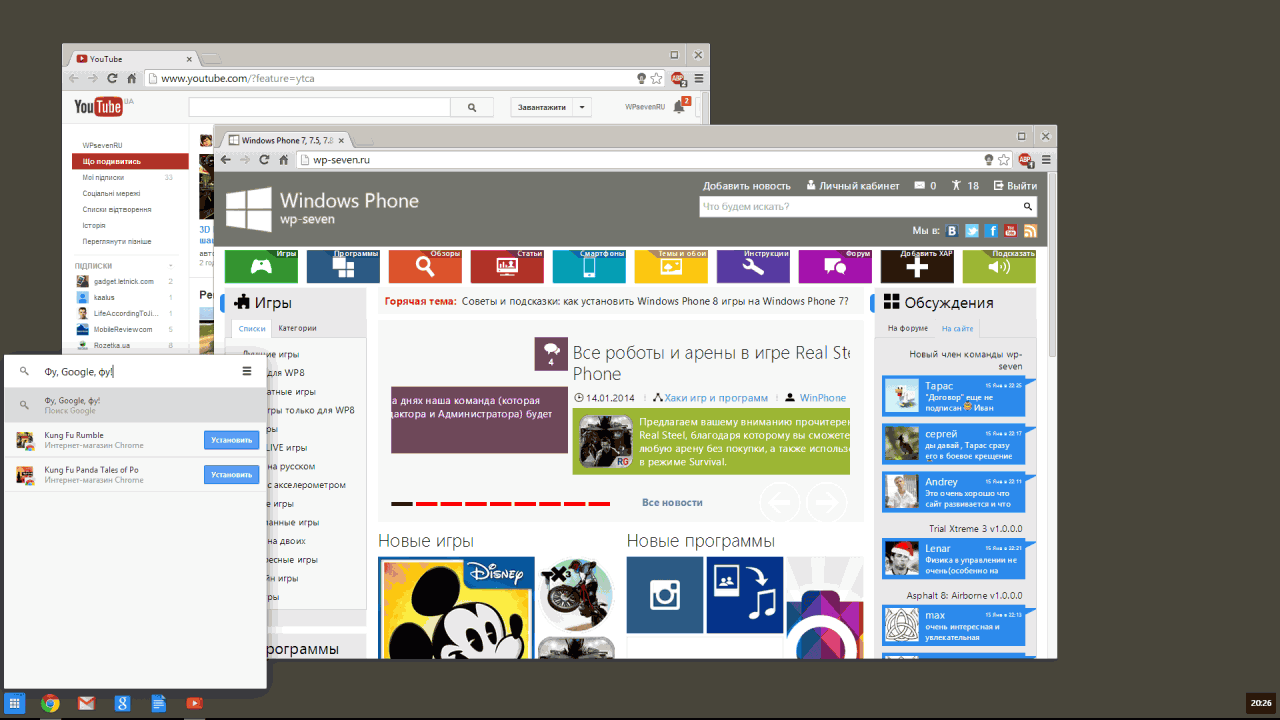Click the YouTube logo
The image size is (1280, 720).
(98, 107)
